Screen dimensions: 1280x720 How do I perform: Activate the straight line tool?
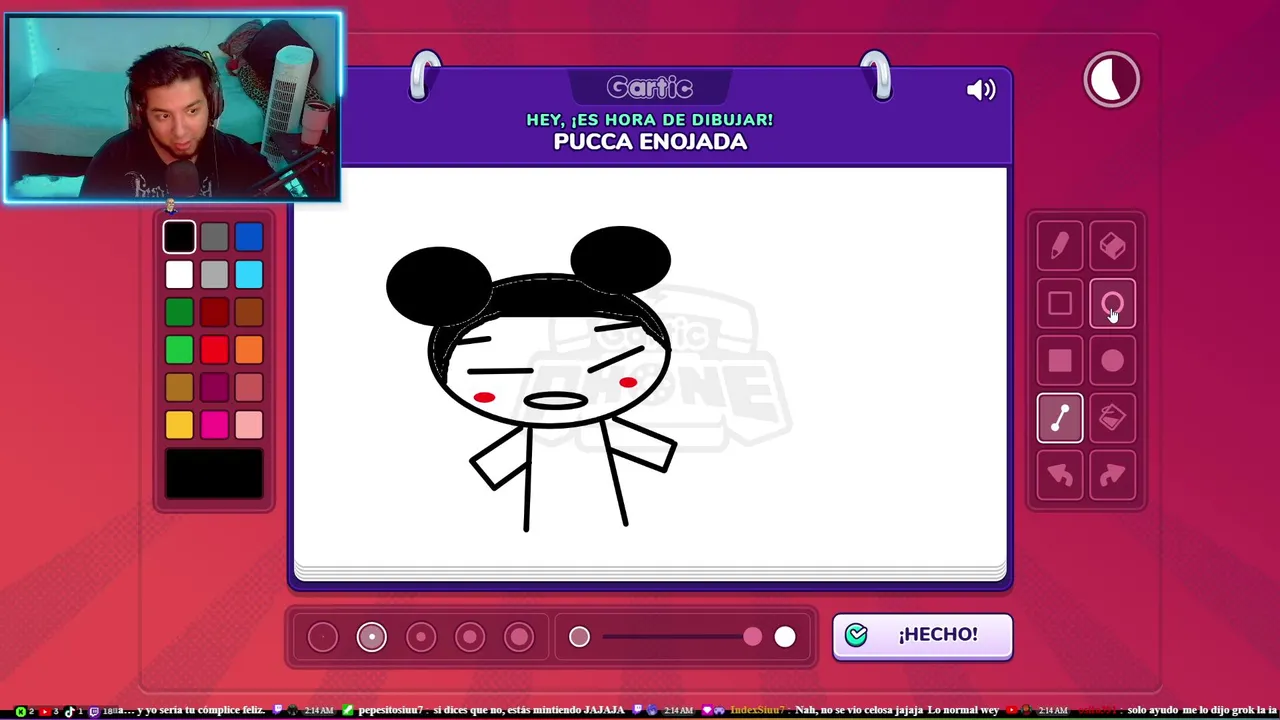click(x=1060, y=418)
